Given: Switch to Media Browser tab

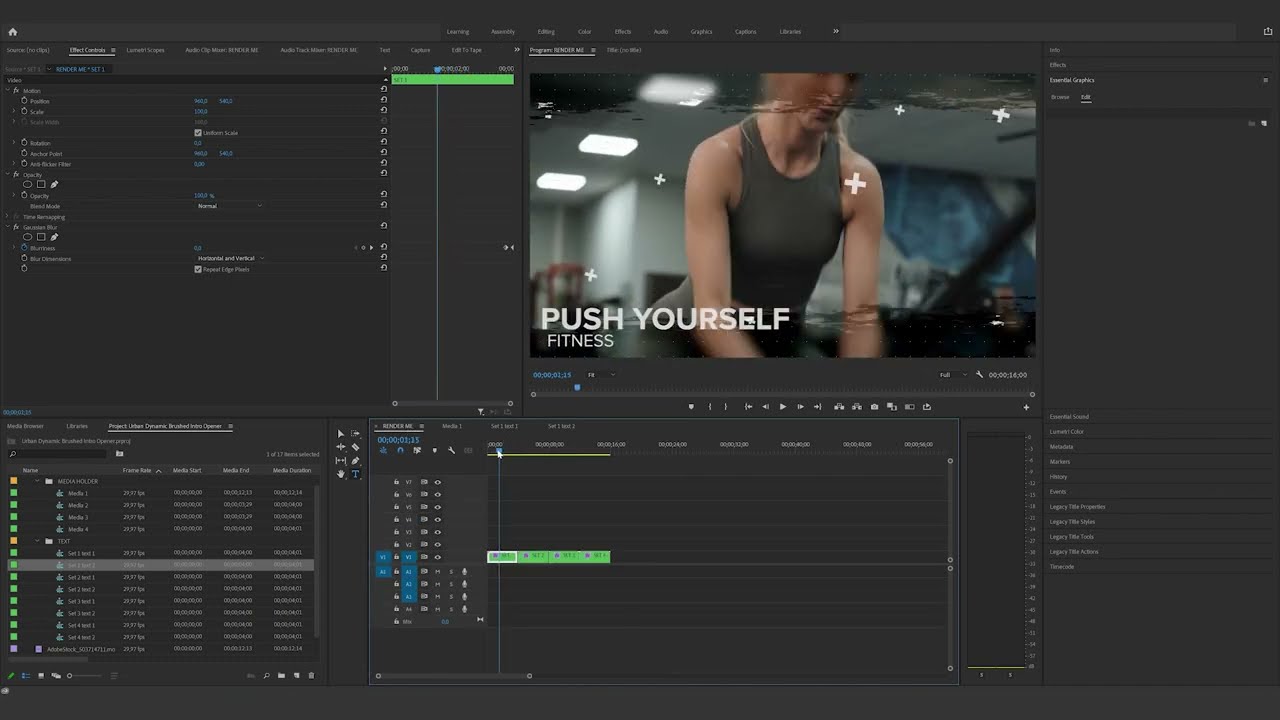Looking at the screenshot, I should tap(26, 426).
